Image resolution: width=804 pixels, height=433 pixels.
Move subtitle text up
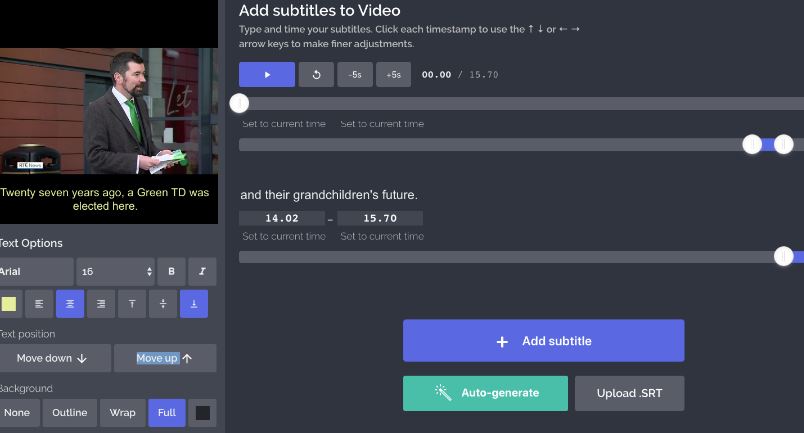(x=165, y=358)
